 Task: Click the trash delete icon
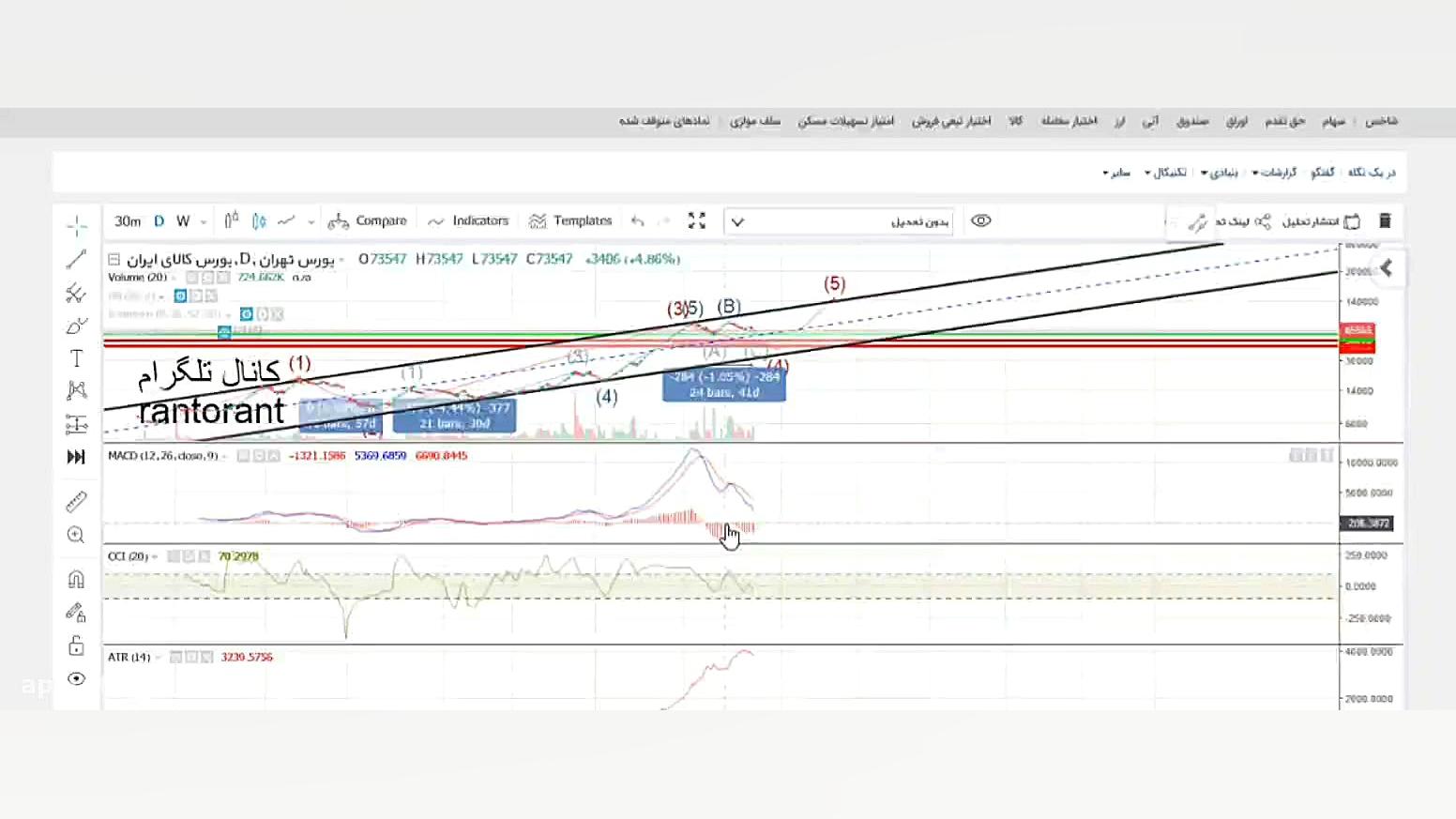point(1385,220)
